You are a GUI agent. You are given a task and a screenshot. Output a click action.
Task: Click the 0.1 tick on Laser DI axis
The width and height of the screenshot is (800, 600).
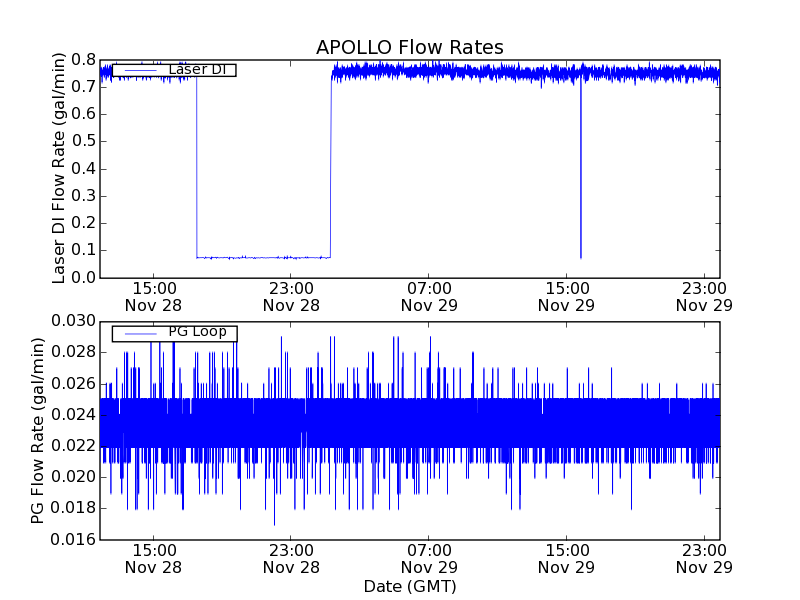tap(84, 251)
